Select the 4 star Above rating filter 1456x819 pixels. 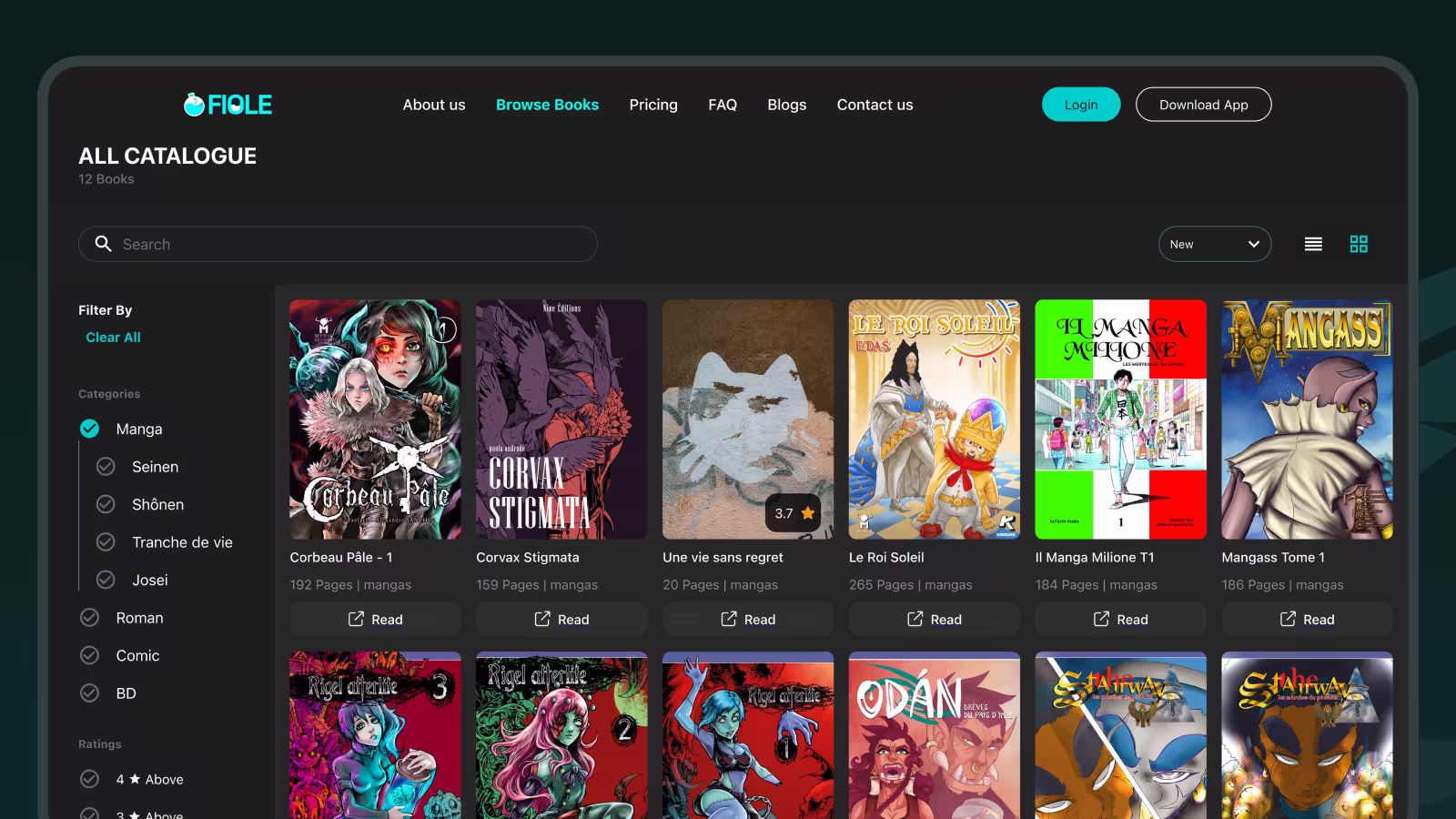[x=89, y=779]
